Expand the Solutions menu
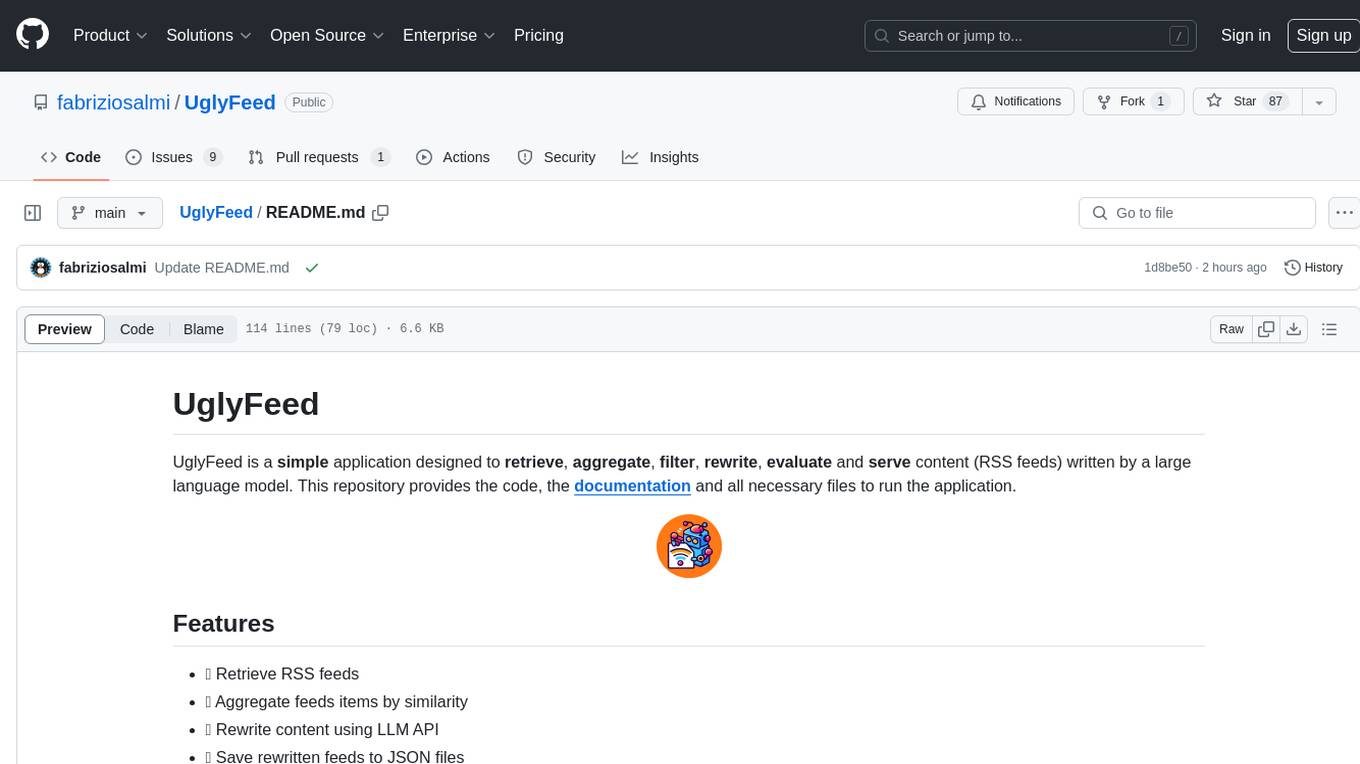This screenshot has height=764, width=1360. pyautogui.click(x=208, y=35)
